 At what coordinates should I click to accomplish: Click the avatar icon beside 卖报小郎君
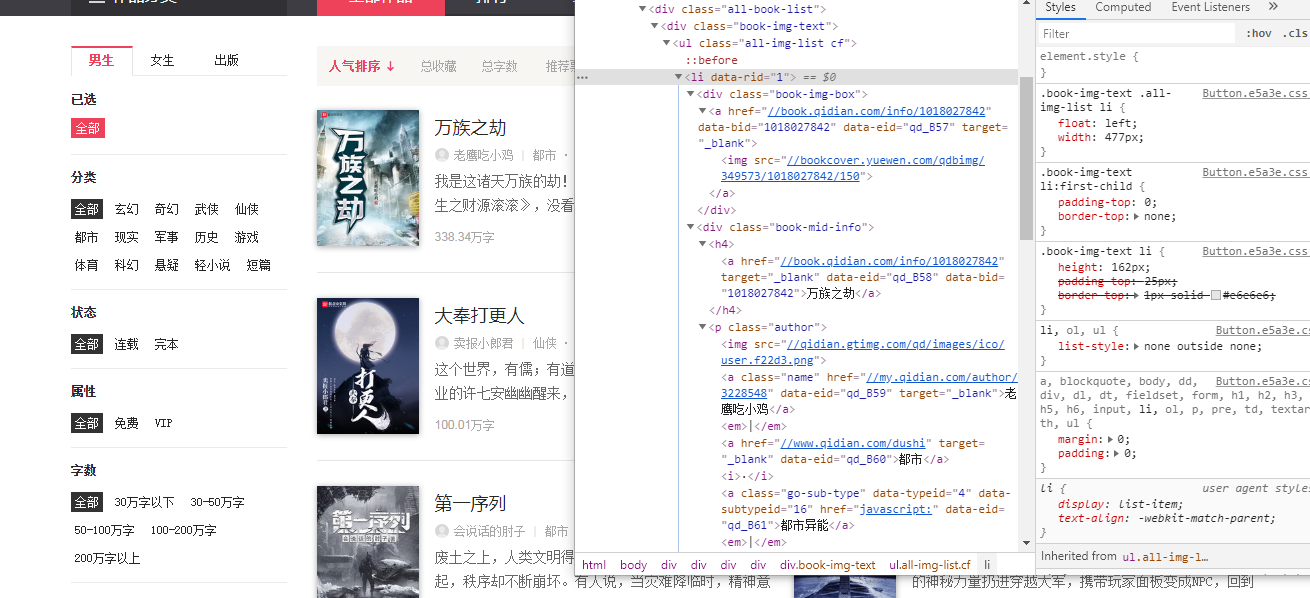tap(442, 343)
